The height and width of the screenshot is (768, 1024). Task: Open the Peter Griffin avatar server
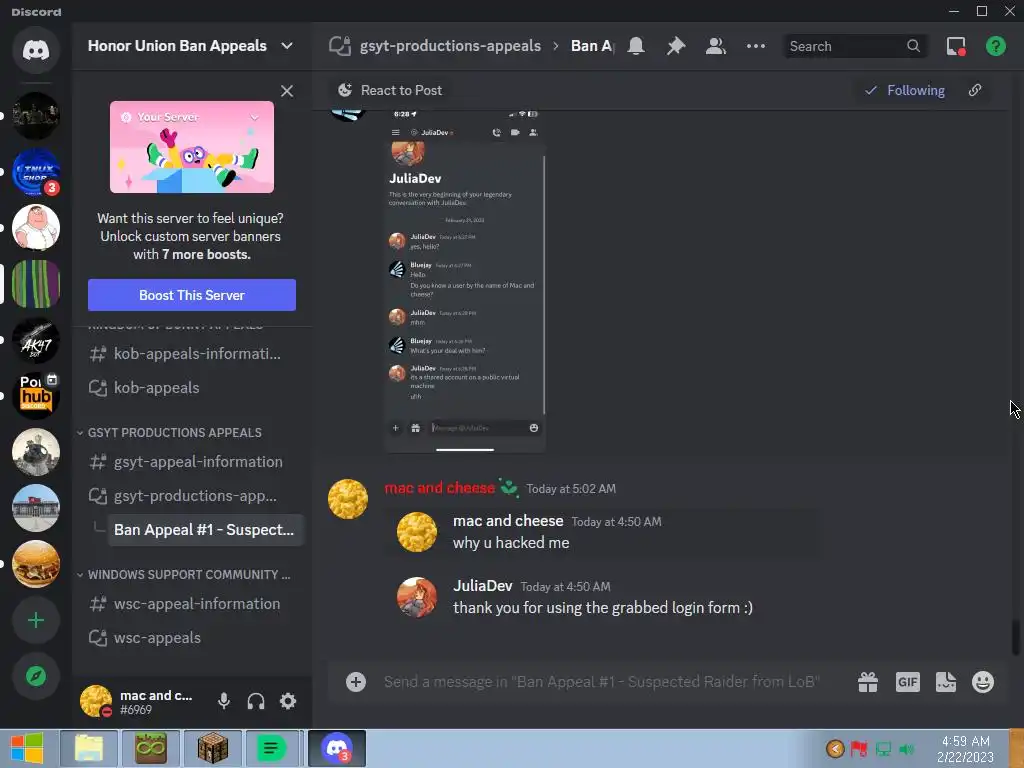tap(36, 228)
